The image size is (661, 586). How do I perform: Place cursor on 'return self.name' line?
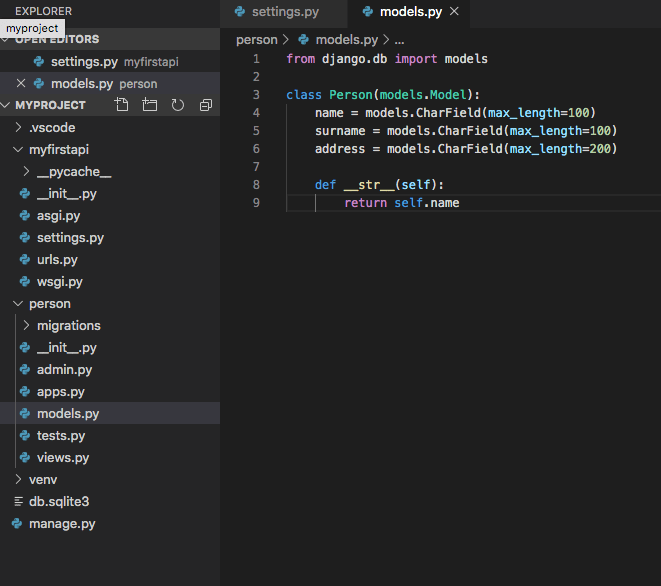(401, 203)
